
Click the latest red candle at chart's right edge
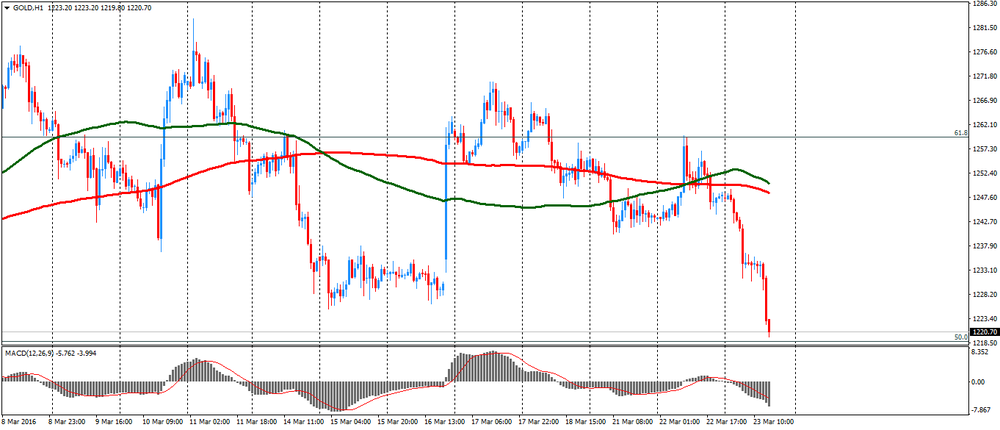point(769,325)
